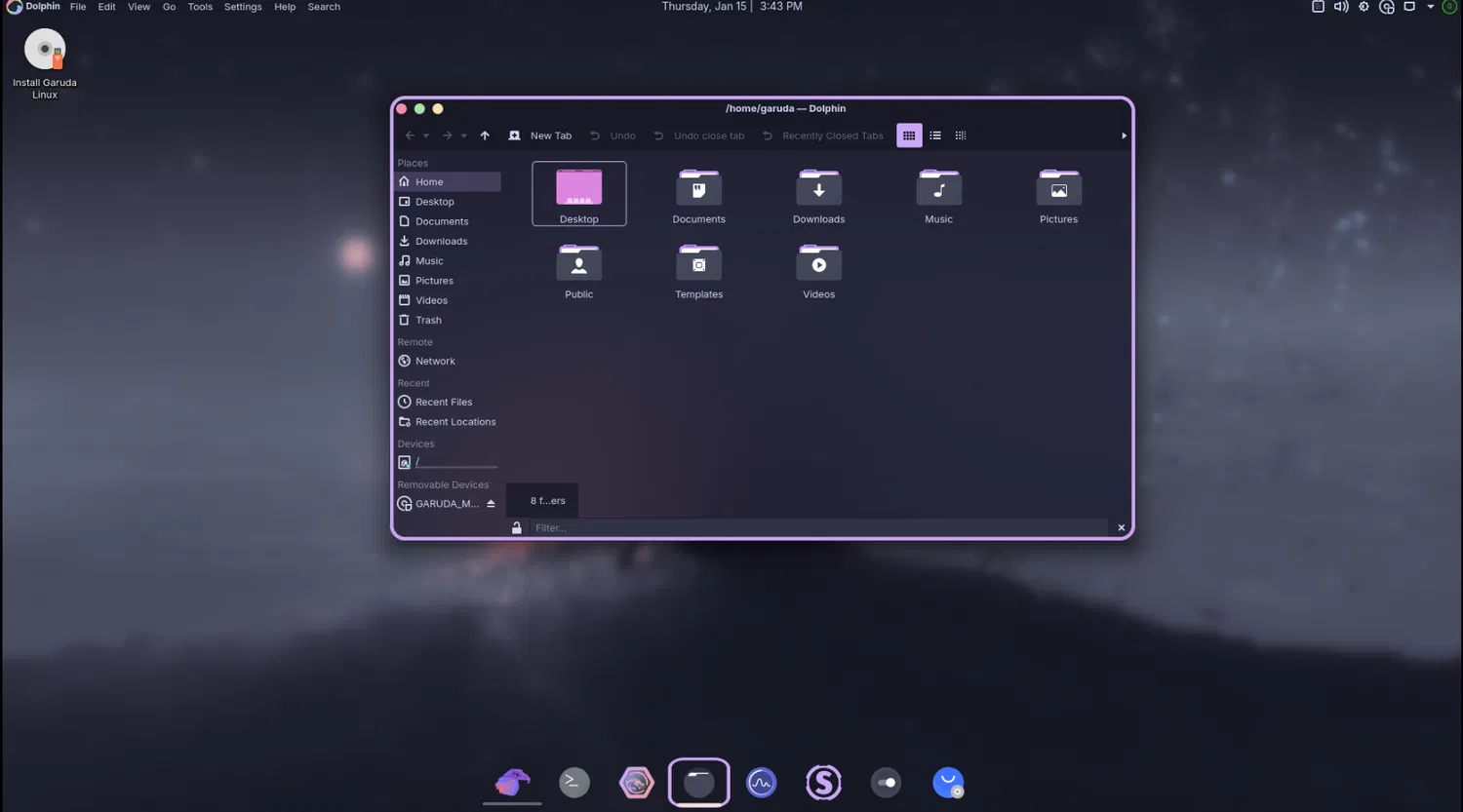Open the back history dropdown arrow
Image resolution: width=1463 pixels, height=812 pixels.
(x=426, y=135)
